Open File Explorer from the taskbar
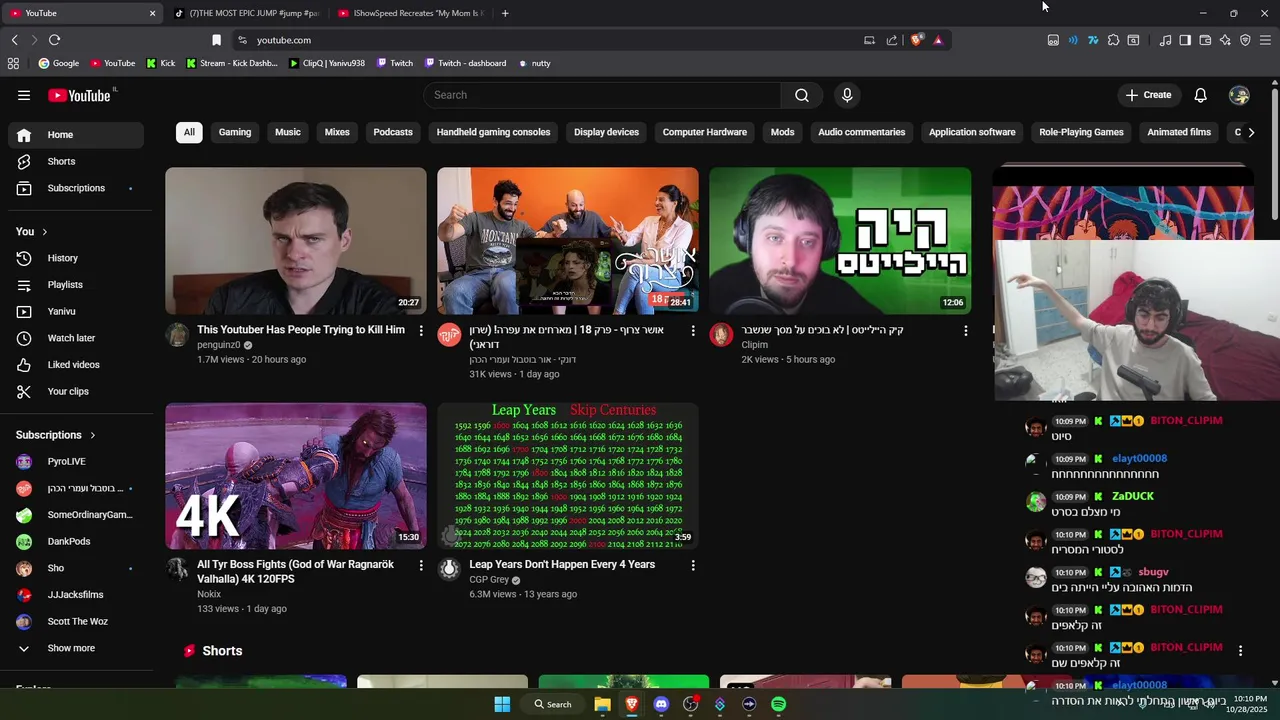 point(602,704)
